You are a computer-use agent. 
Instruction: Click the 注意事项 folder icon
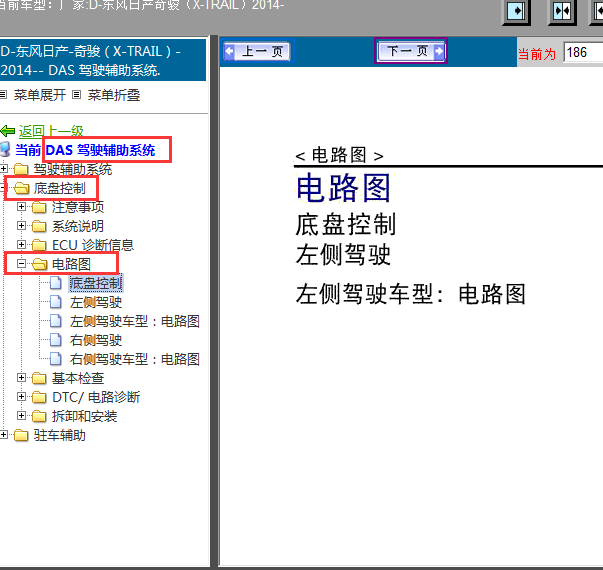39,207
